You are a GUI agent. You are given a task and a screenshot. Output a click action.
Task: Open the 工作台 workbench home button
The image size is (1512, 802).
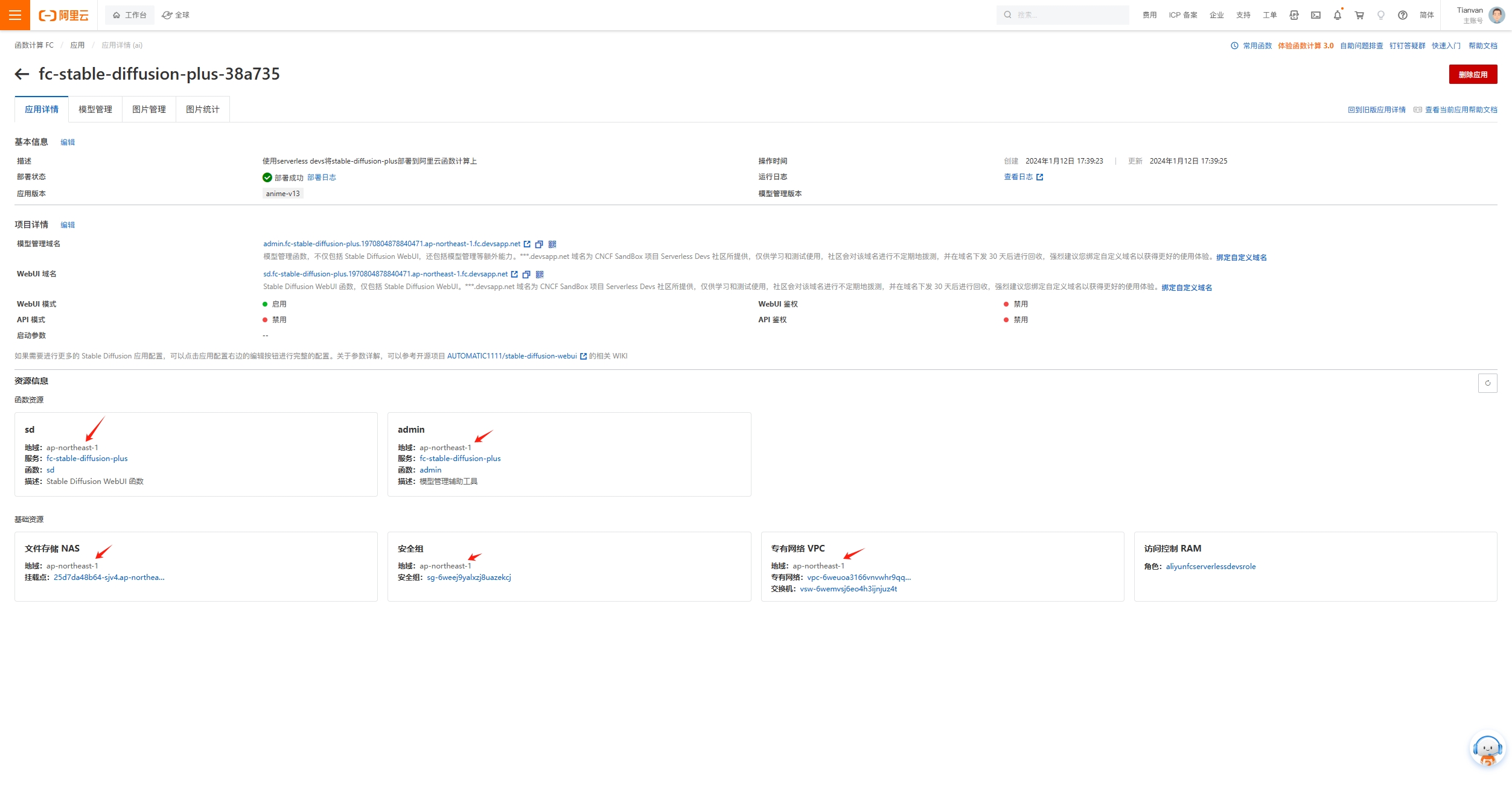(x=130, y=15)
